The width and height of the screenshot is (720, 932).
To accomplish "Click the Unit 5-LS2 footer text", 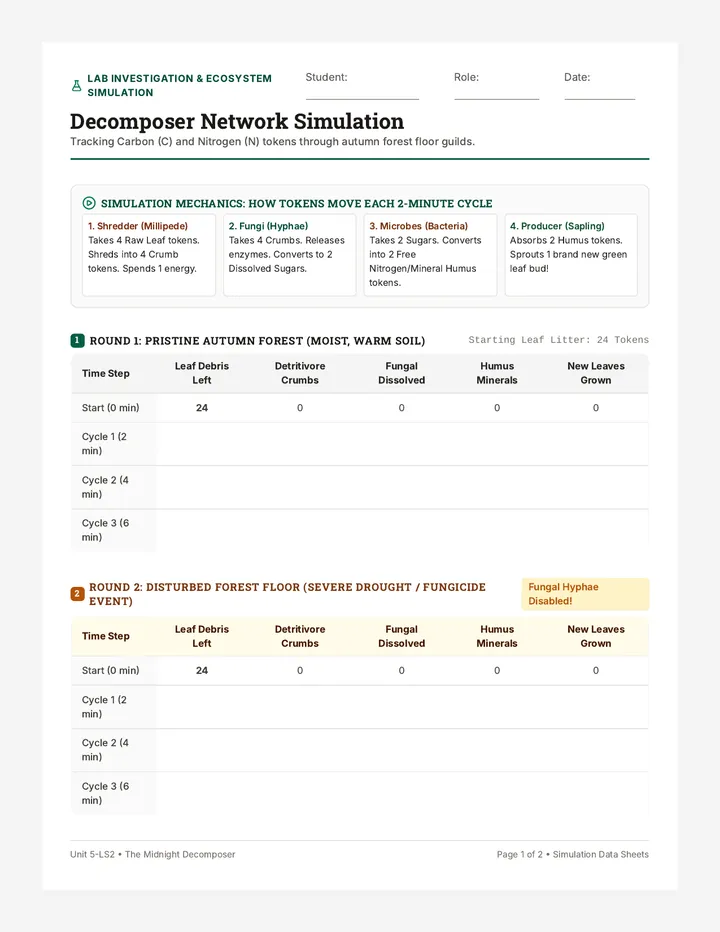I will tap(153, 854).
